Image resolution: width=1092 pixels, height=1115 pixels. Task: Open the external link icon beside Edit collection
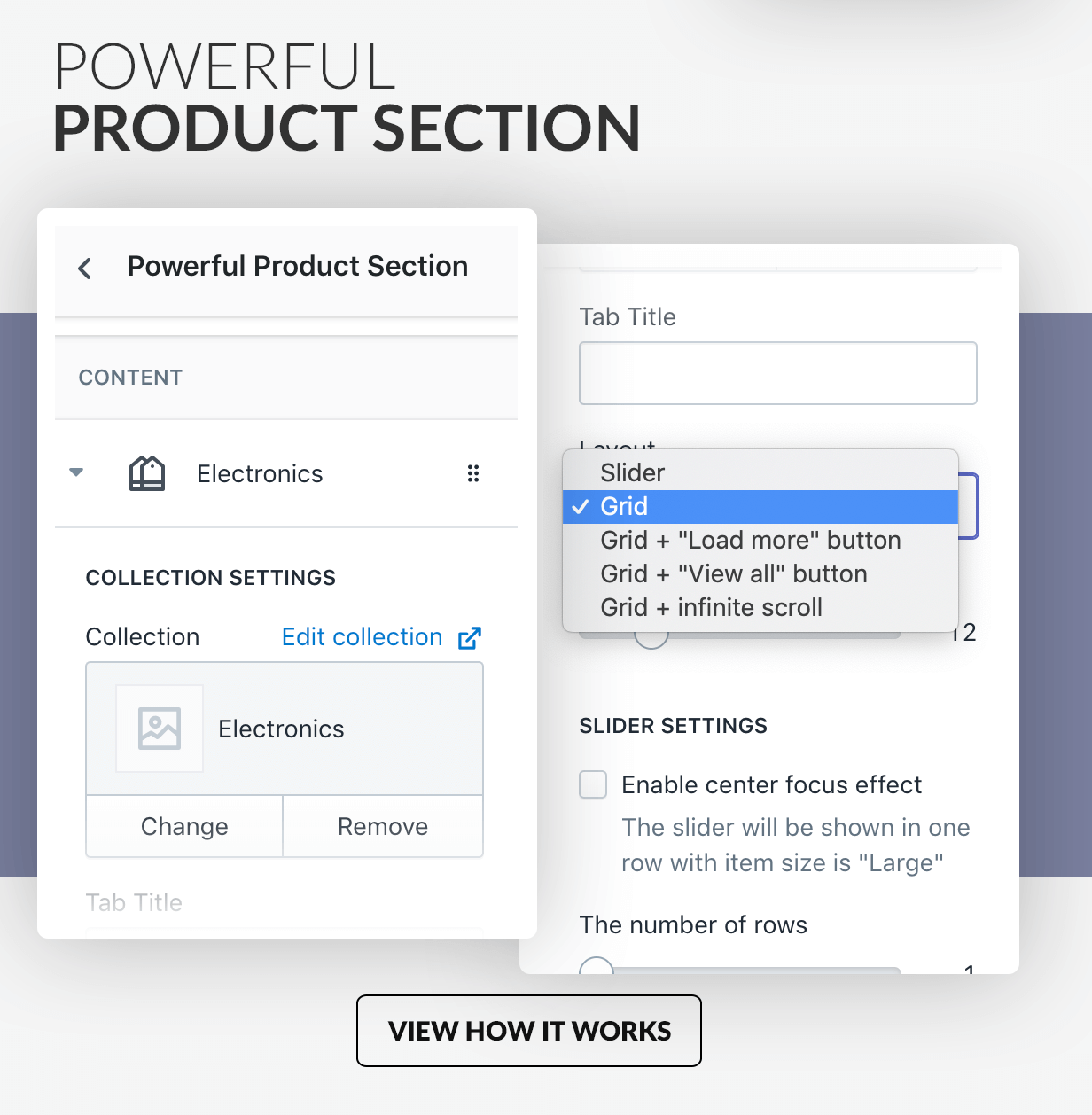[470, 637]
